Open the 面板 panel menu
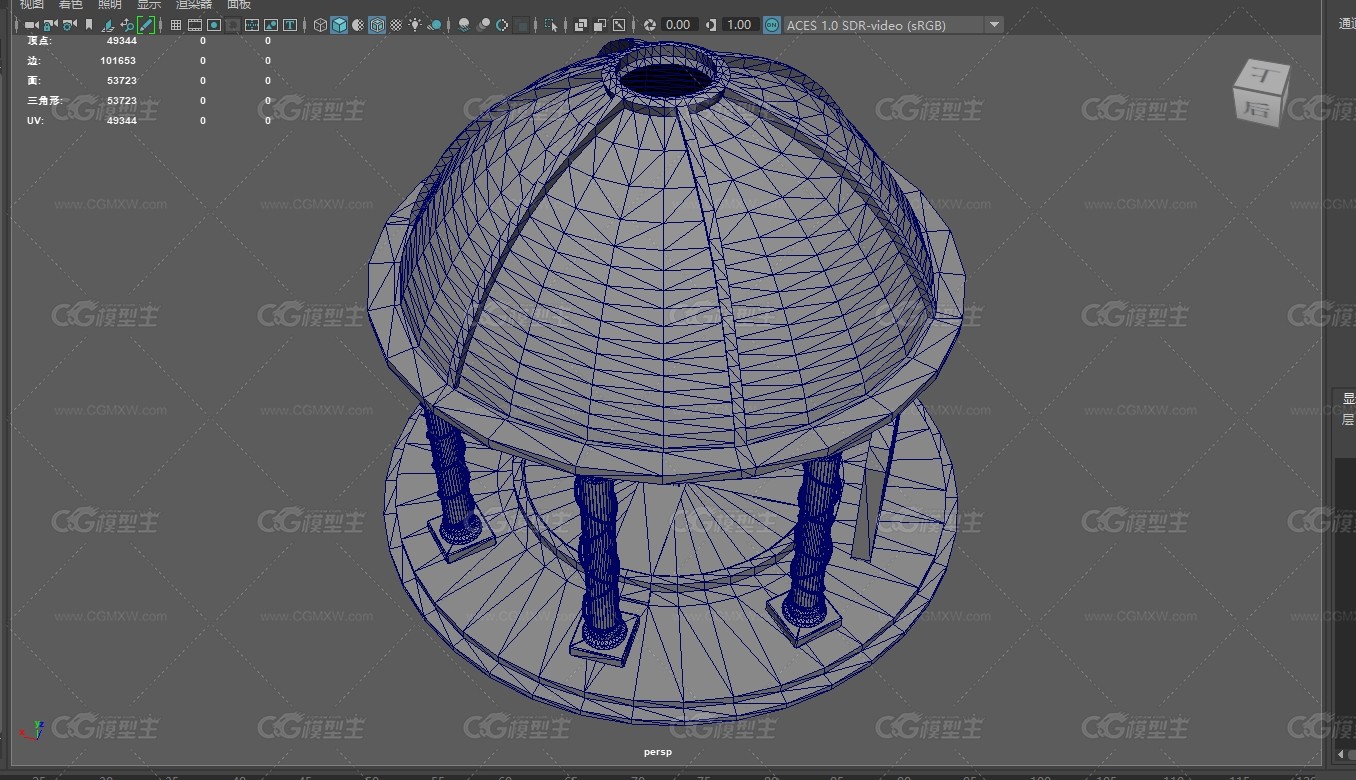The height and width of the screenshot is (780, 1356). (239, 4)
